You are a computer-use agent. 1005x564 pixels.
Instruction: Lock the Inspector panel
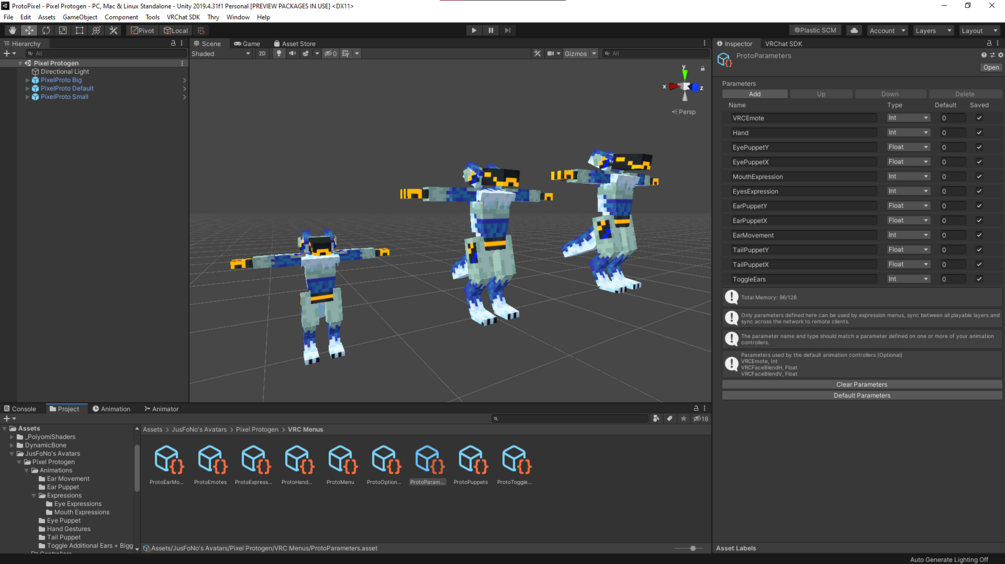pos(989,44)
